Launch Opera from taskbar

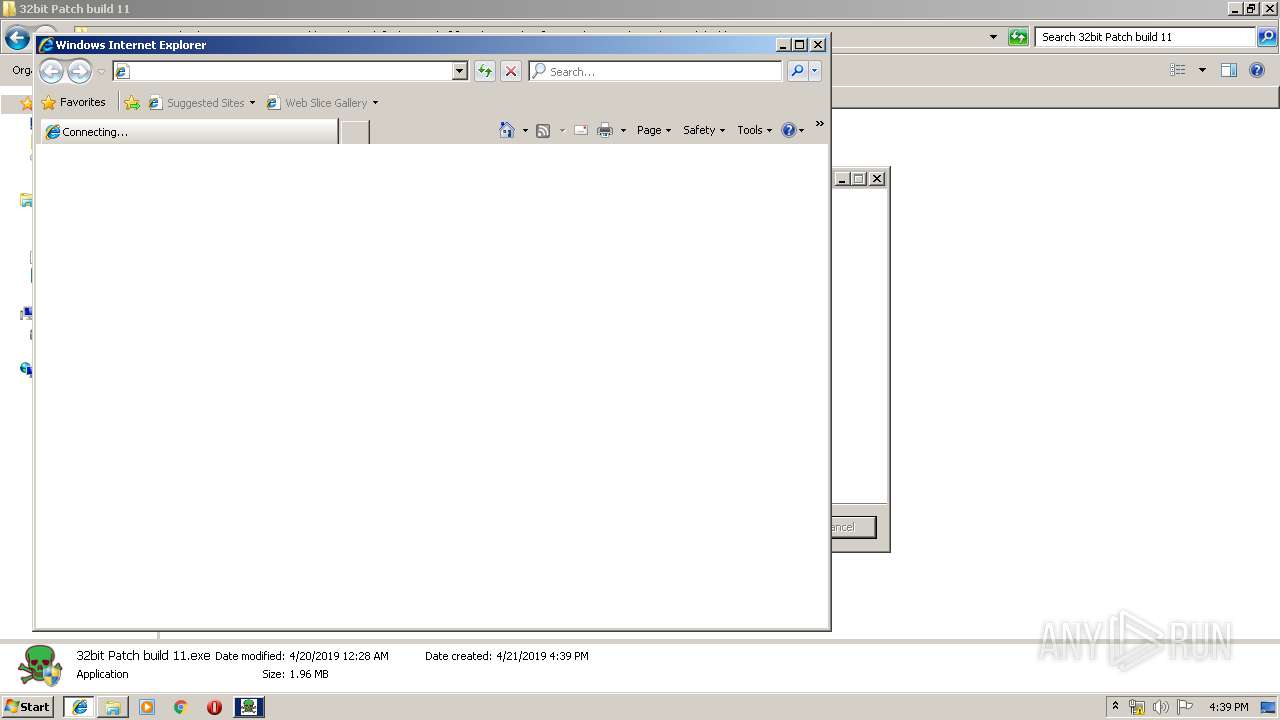coord(214,707)
